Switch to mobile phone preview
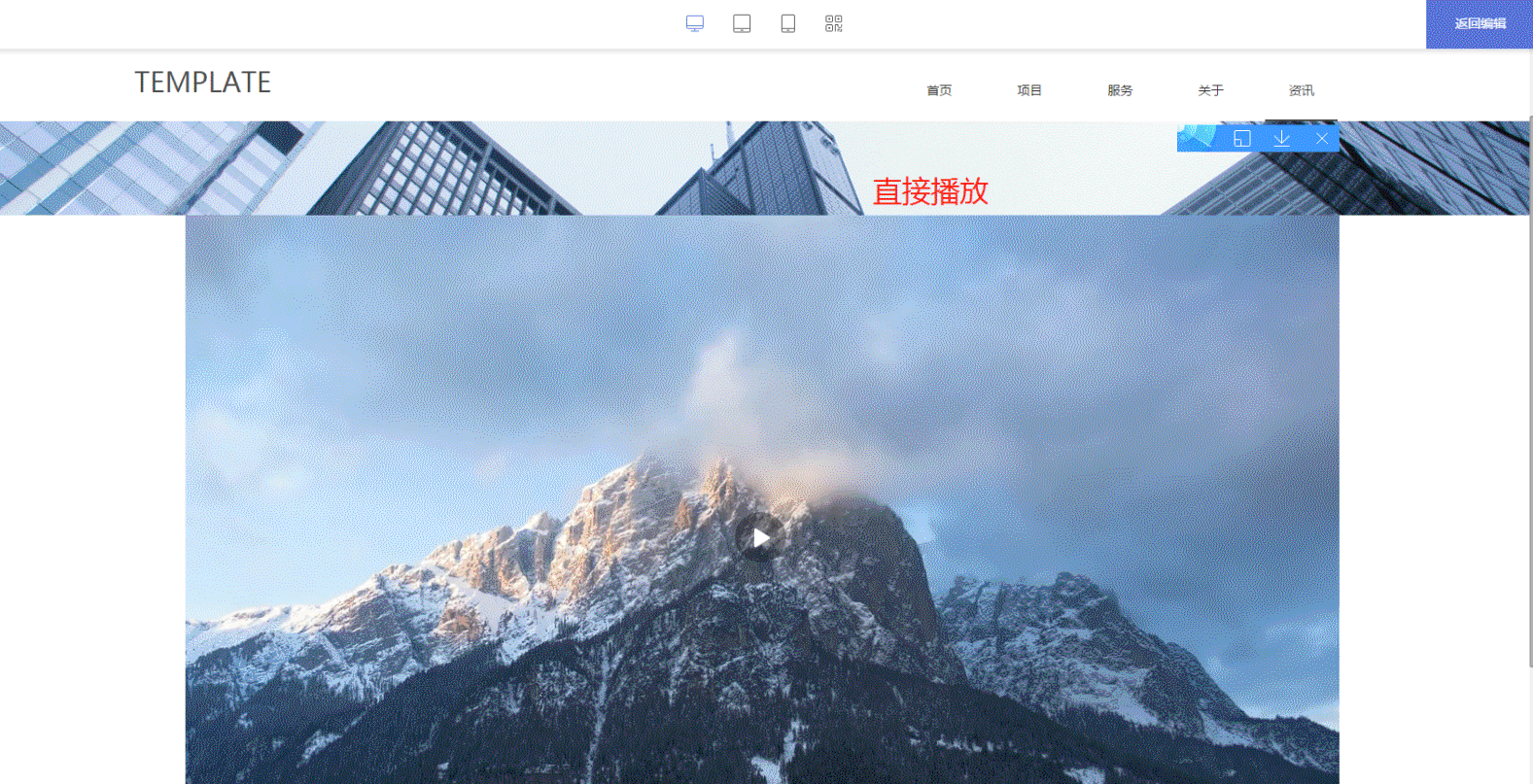Image resolution: width=1533 pixels, height=784 pixels. [x=788, y=23]
